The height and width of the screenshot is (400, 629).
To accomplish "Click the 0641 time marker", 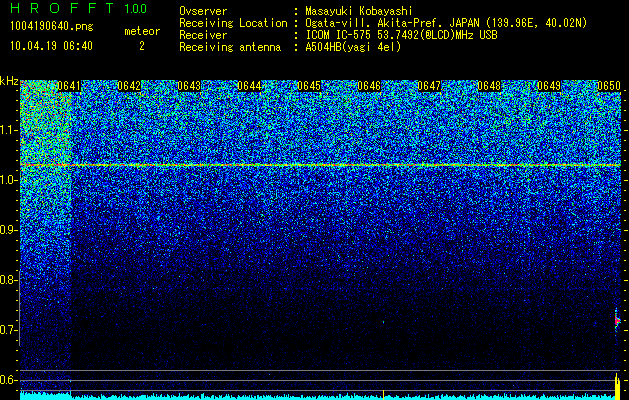I will [x=69, y=86].
